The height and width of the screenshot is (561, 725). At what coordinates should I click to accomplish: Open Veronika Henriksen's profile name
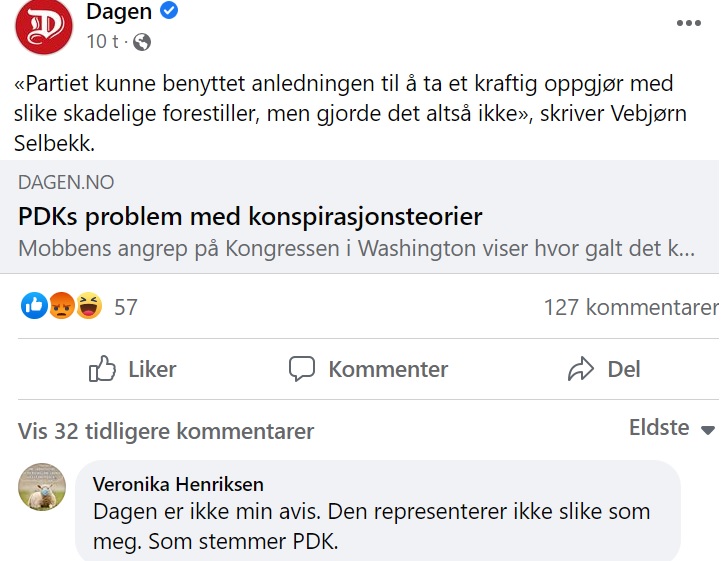point(178,484)
